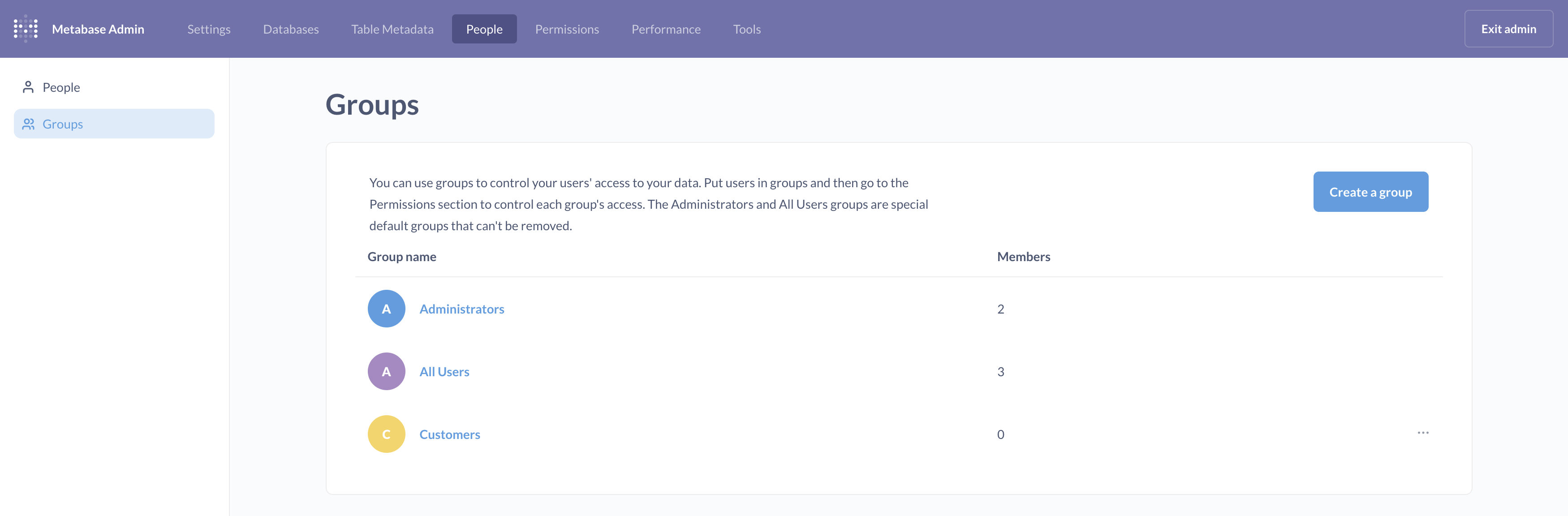1568x516 pixels.
Task: Open the Performance admin section
Action: (665, 29)
